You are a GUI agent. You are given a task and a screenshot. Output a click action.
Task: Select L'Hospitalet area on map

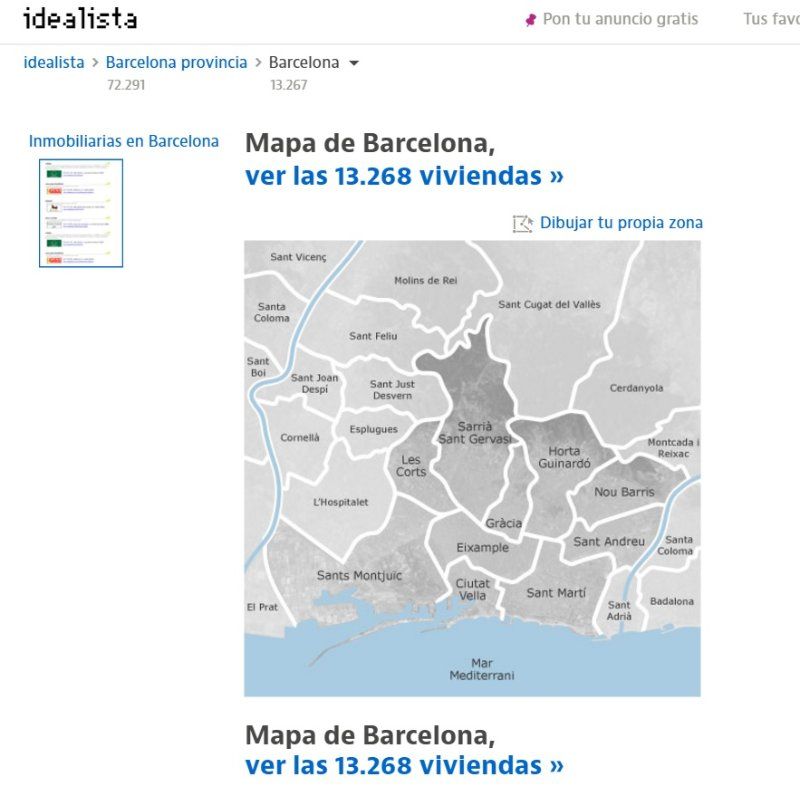[340, 502]
